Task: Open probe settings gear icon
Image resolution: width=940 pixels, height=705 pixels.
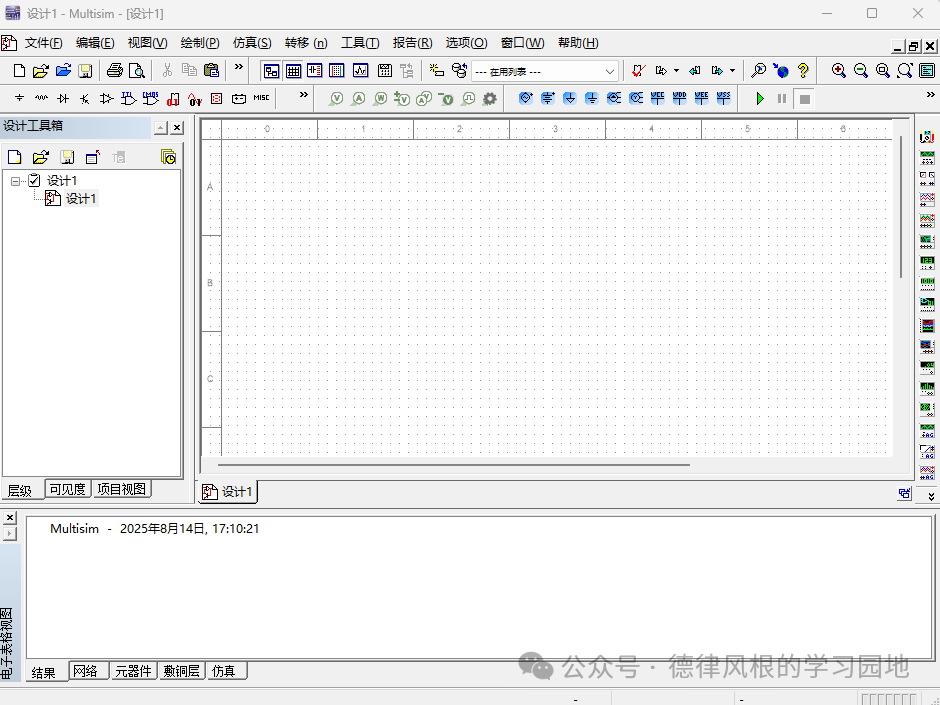Action: pyautogui.click(x=490, y=98)
